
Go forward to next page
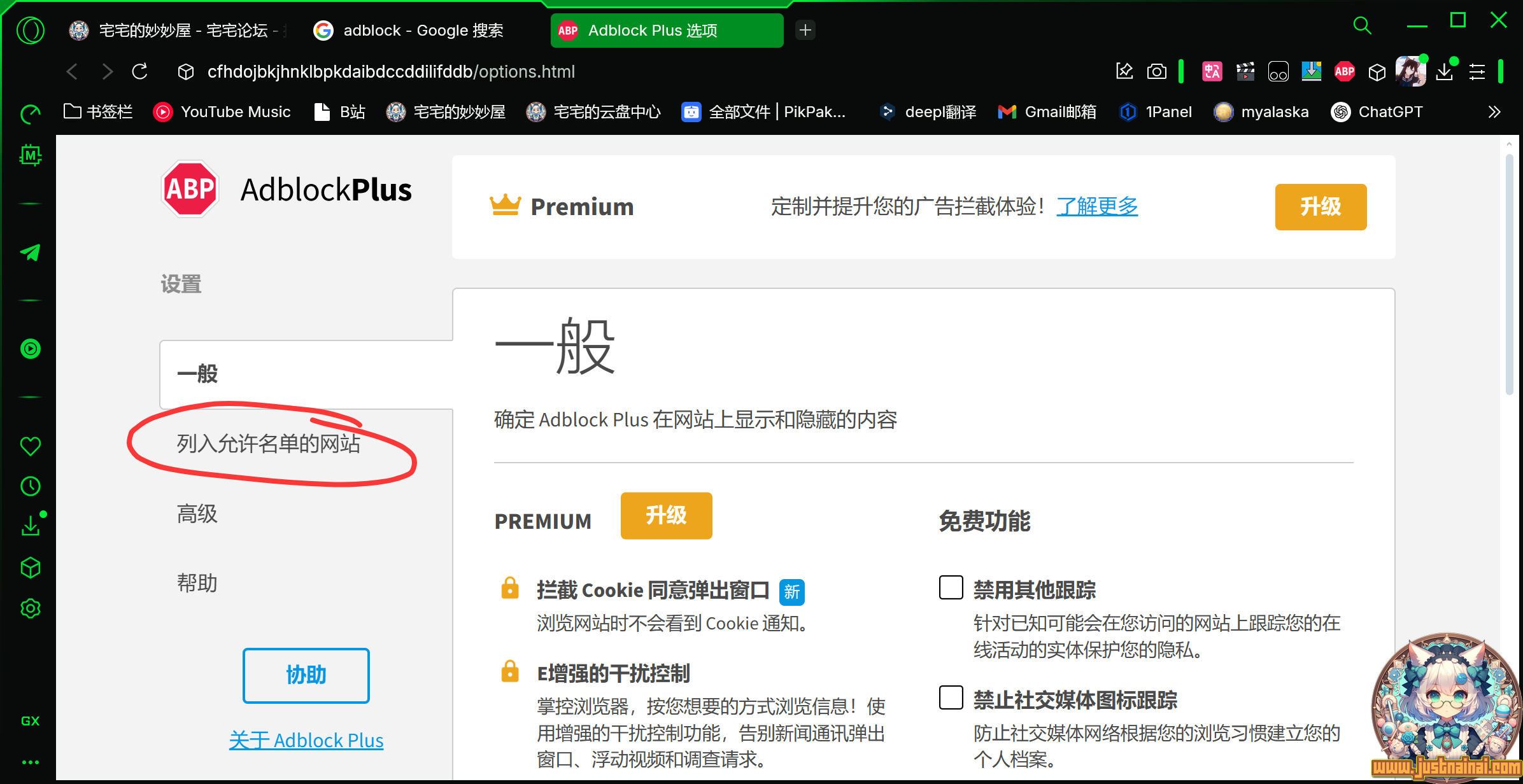point(108,71)
